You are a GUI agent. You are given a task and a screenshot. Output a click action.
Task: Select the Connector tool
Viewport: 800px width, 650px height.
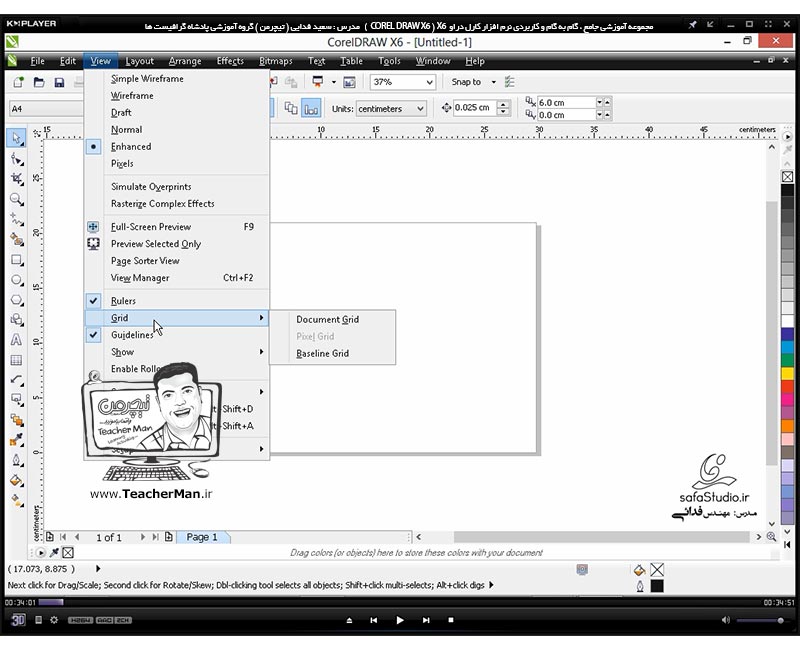pyautogui.click(x=16, y=400)
